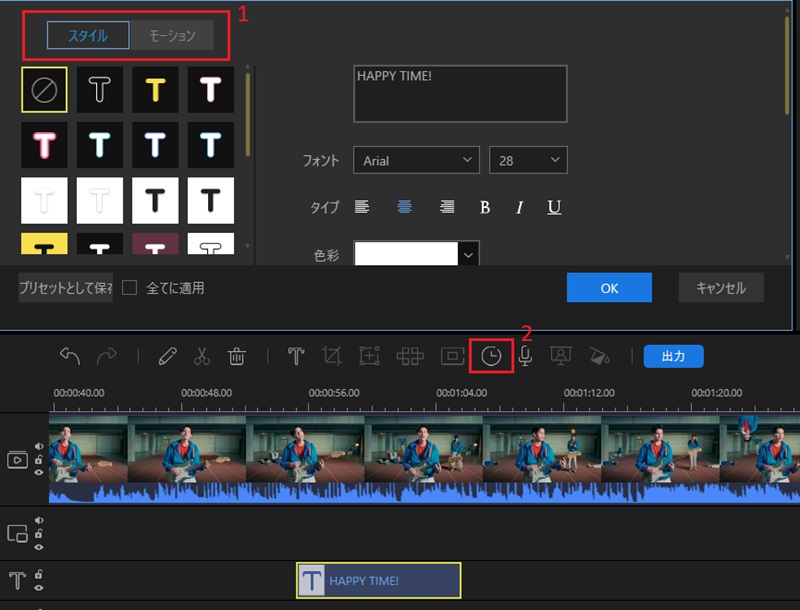Click the プリセットとして保存 button
This screenshot has width=800, height=610.
pyautogui.click(x=66, y=288)
